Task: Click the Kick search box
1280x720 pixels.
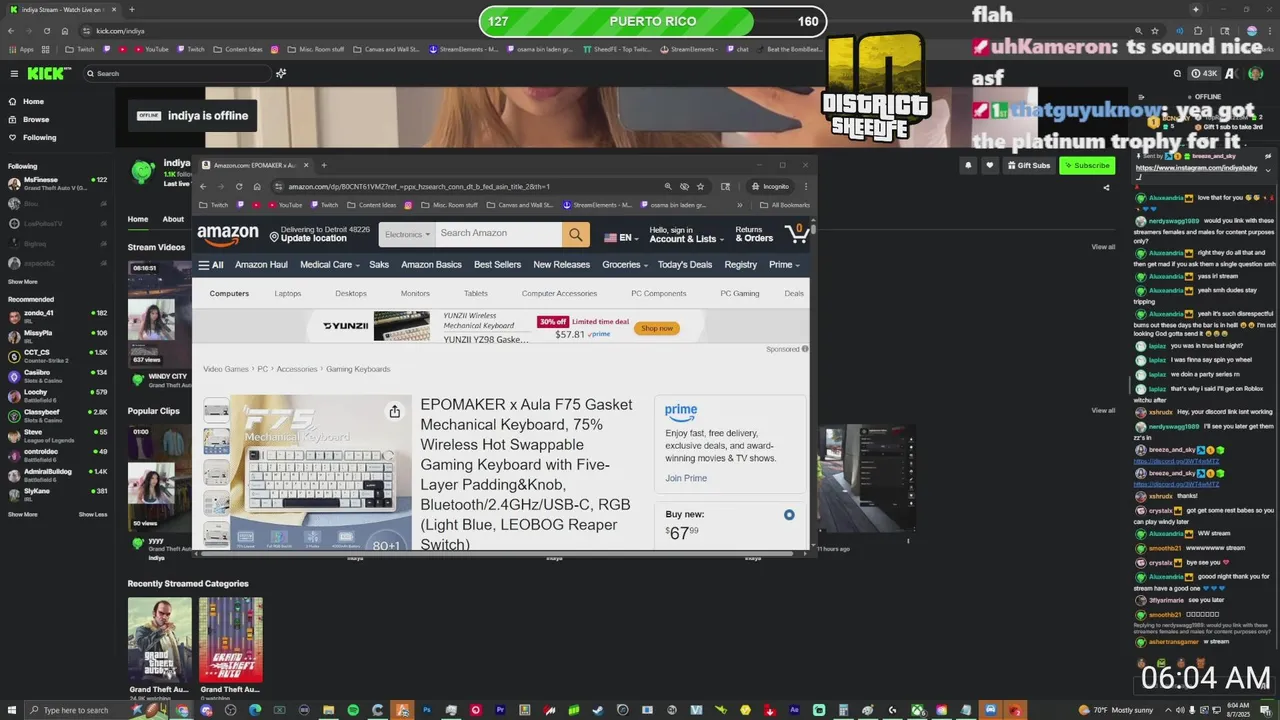Action: [x=176, y=73]
